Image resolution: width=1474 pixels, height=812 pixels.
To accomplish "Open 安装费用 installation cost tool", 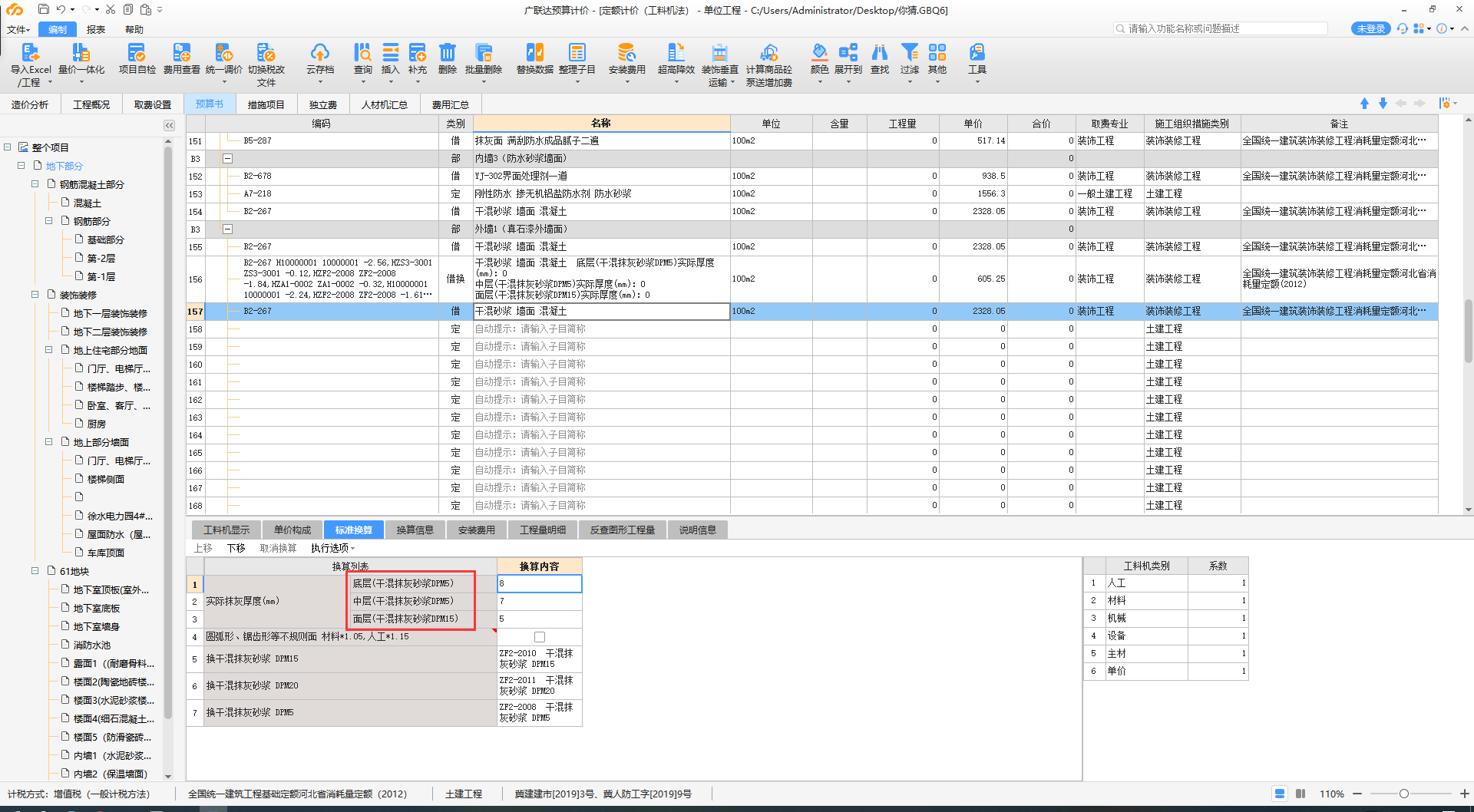I will pyautogui.click(x=626, y=52).
